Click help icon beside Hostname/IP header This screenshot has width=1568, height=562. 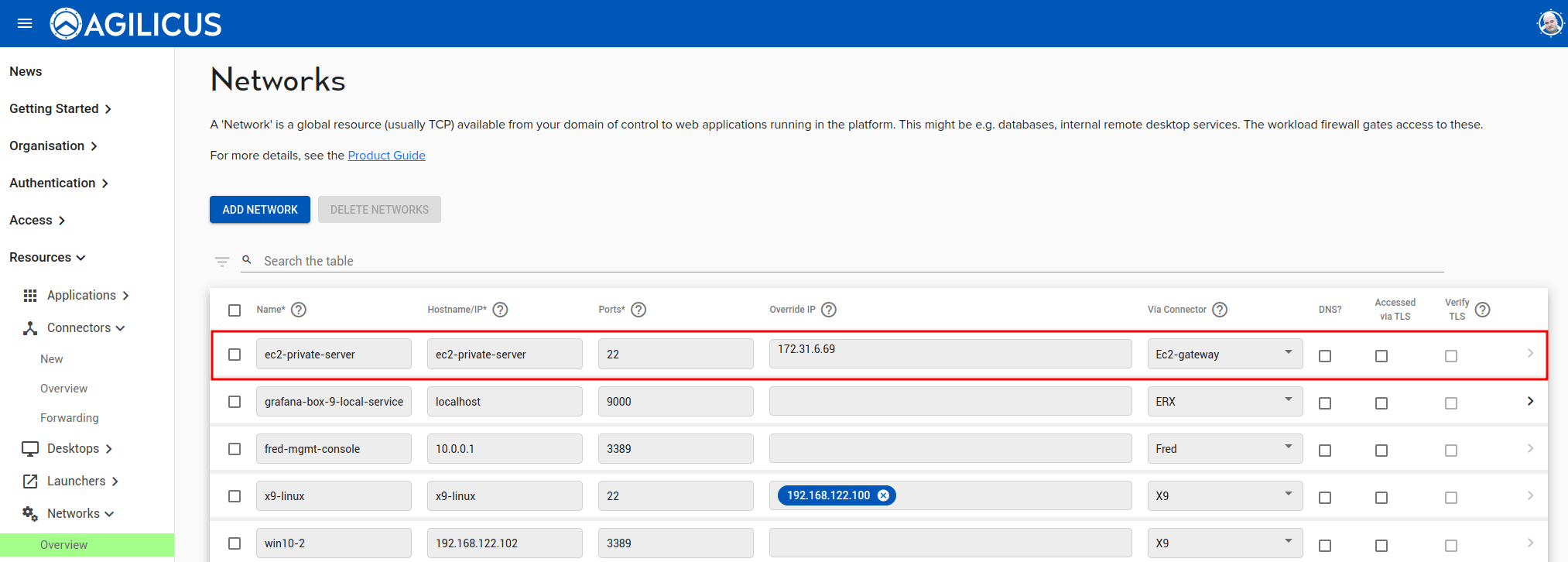(x=501, y=310)
